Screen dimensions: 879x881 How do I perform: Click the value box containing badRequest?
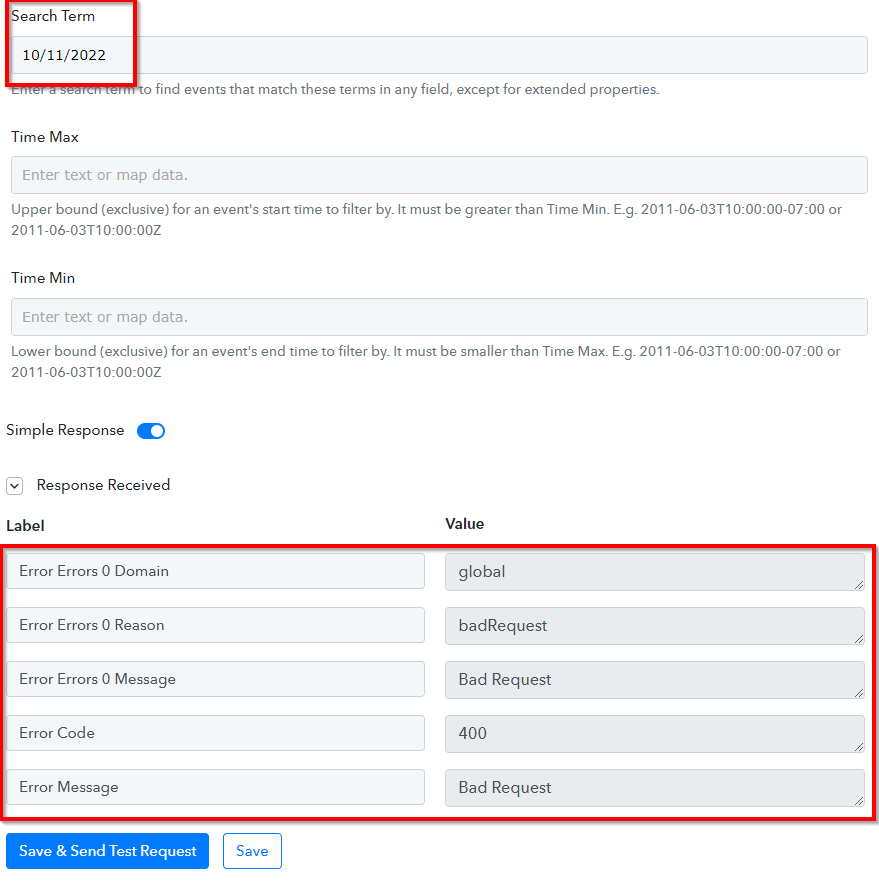pos(655,626)
